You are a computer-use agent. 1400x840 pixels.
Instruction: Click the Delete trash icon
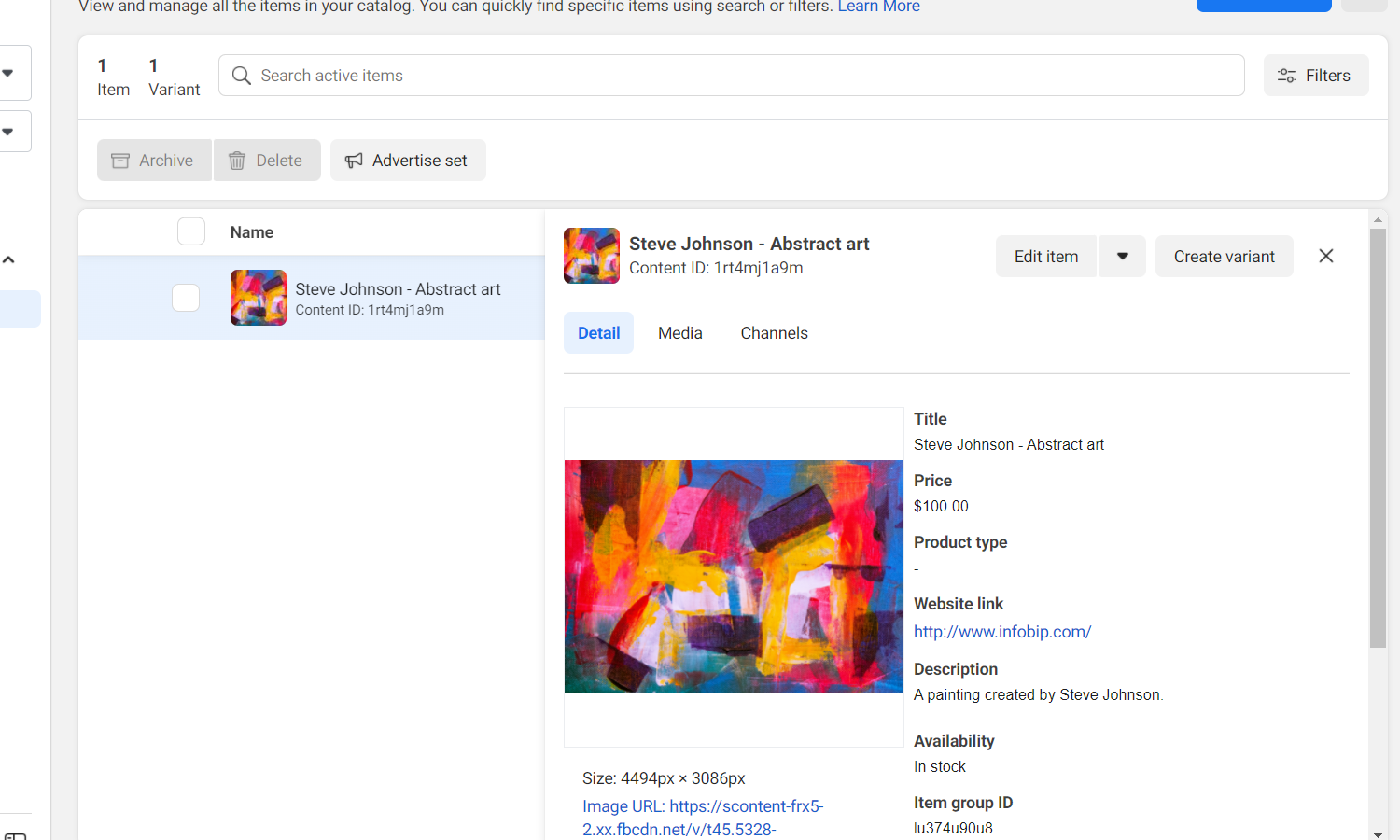point(237,161)
